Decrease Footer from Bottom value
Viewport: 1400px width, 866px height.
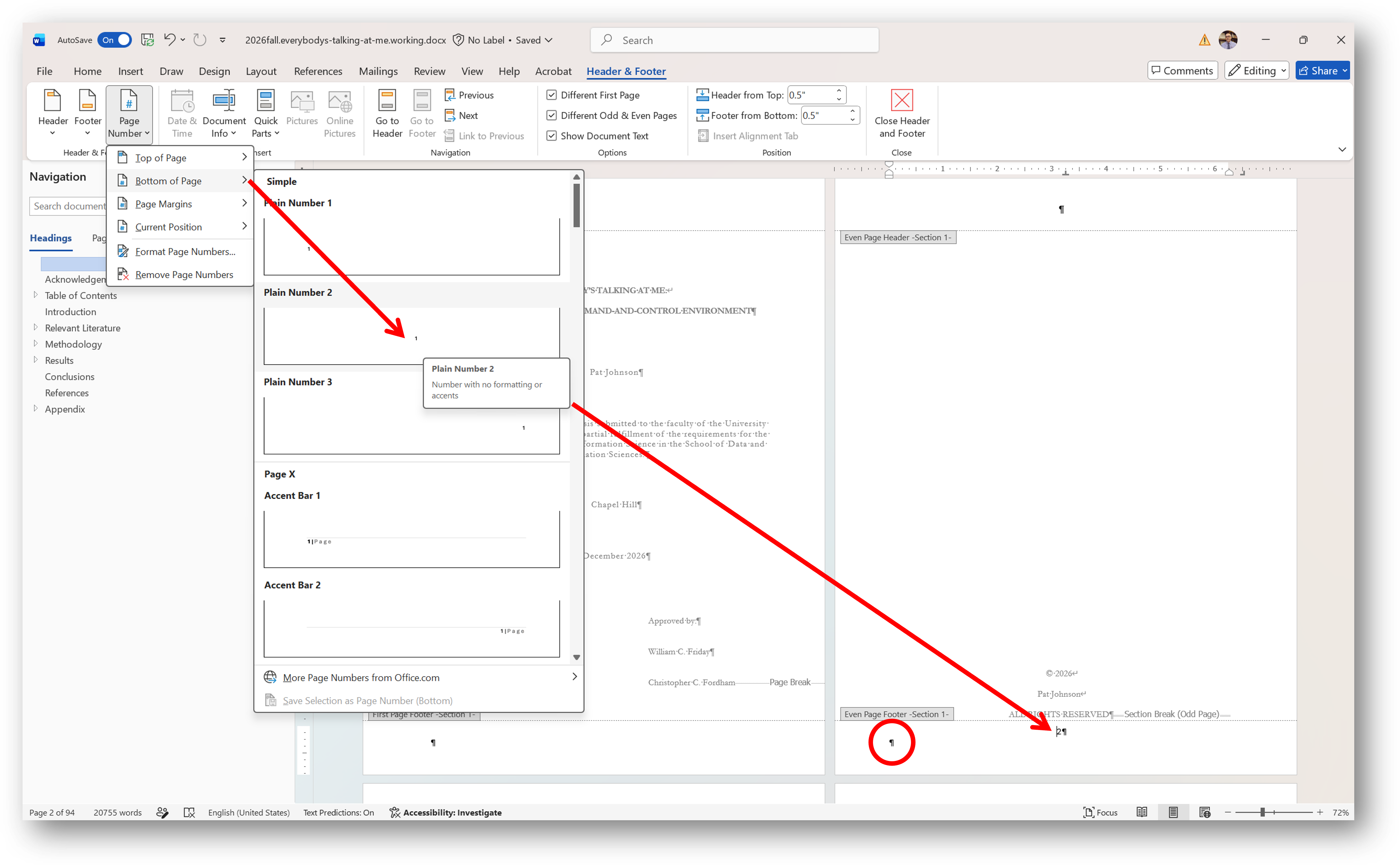852,120
